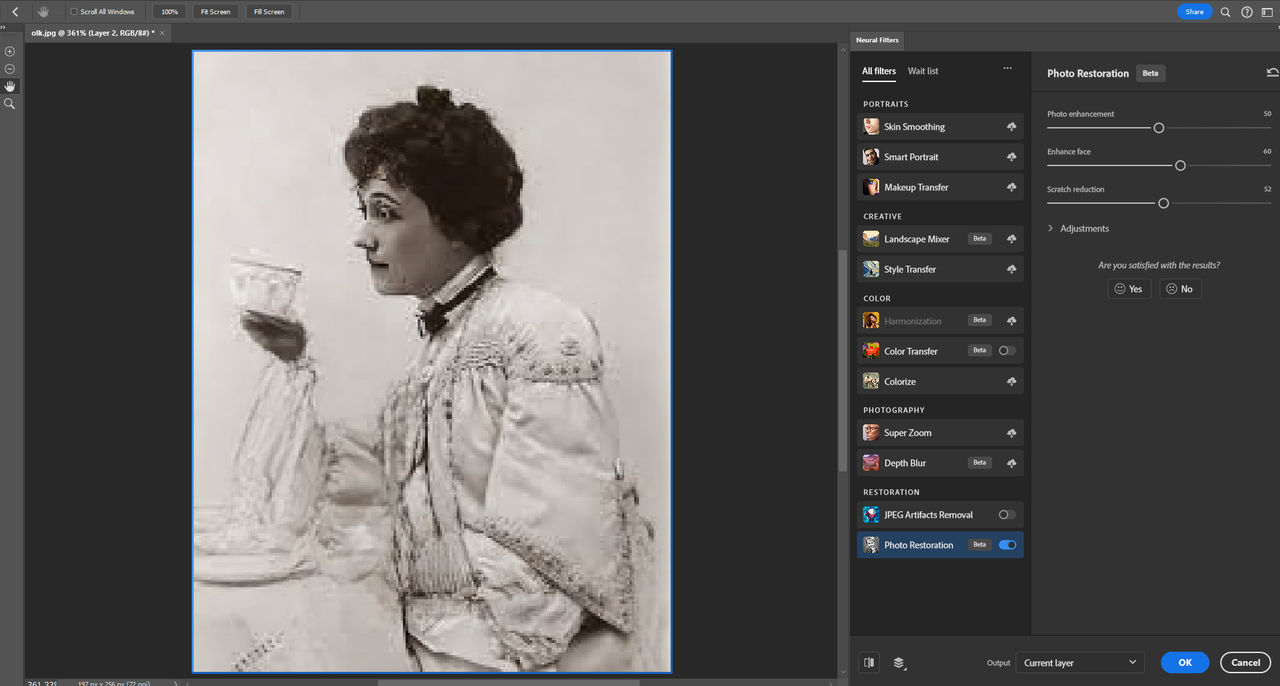Screen dimensions: 1280x686
Task: Close the olk.jpg document tab
Action: (164, 33)
